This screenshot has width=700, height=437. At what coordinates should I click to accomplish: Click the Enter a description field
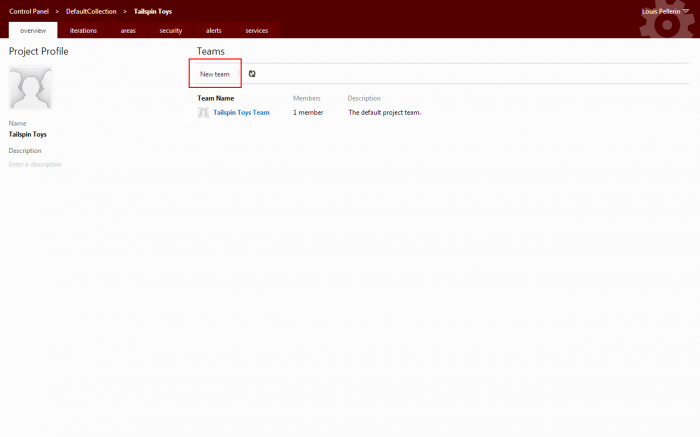(35, 164)
